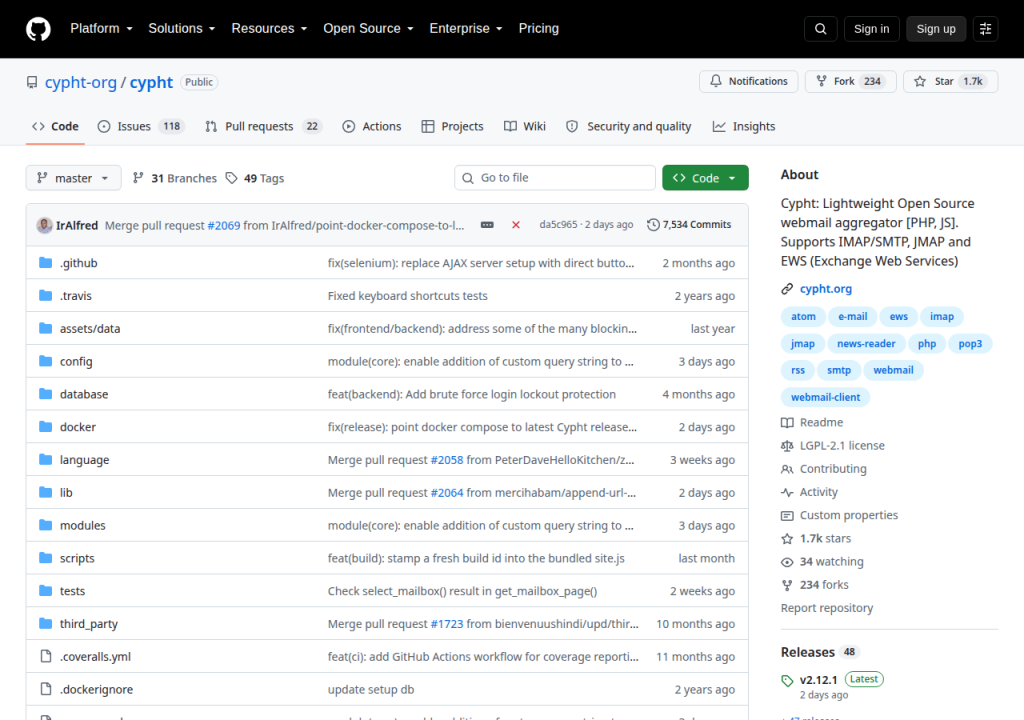Screen dimensions: 1024x720
Task: Open the Resources dropdown menu
Action: (269, 28)
